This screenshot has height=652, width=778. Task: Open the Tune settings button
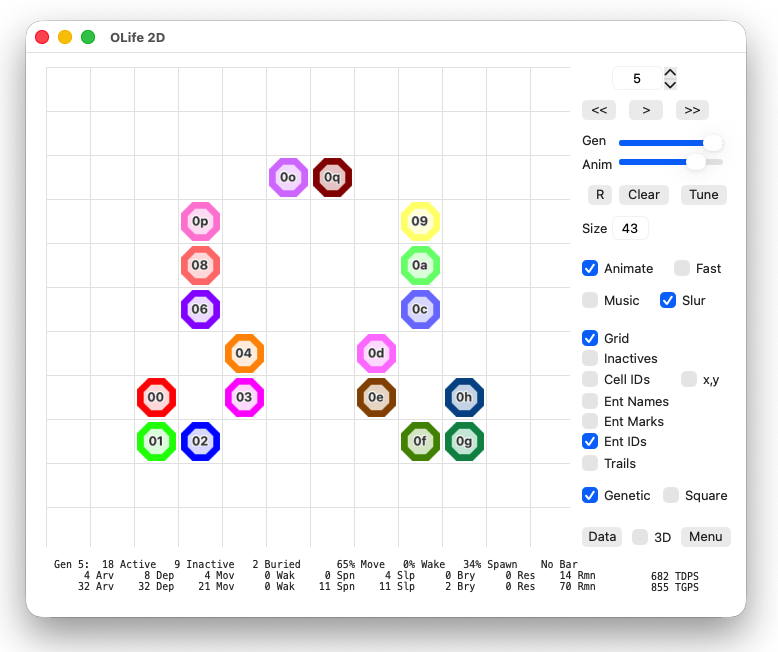[704, 195]
